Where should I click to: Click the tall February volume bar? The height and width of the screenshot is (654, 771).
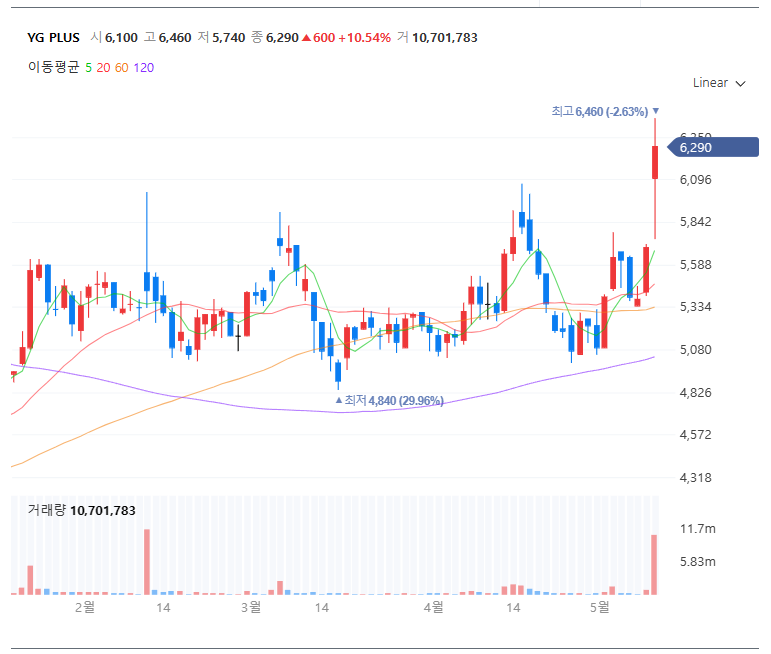coord(147,562)
